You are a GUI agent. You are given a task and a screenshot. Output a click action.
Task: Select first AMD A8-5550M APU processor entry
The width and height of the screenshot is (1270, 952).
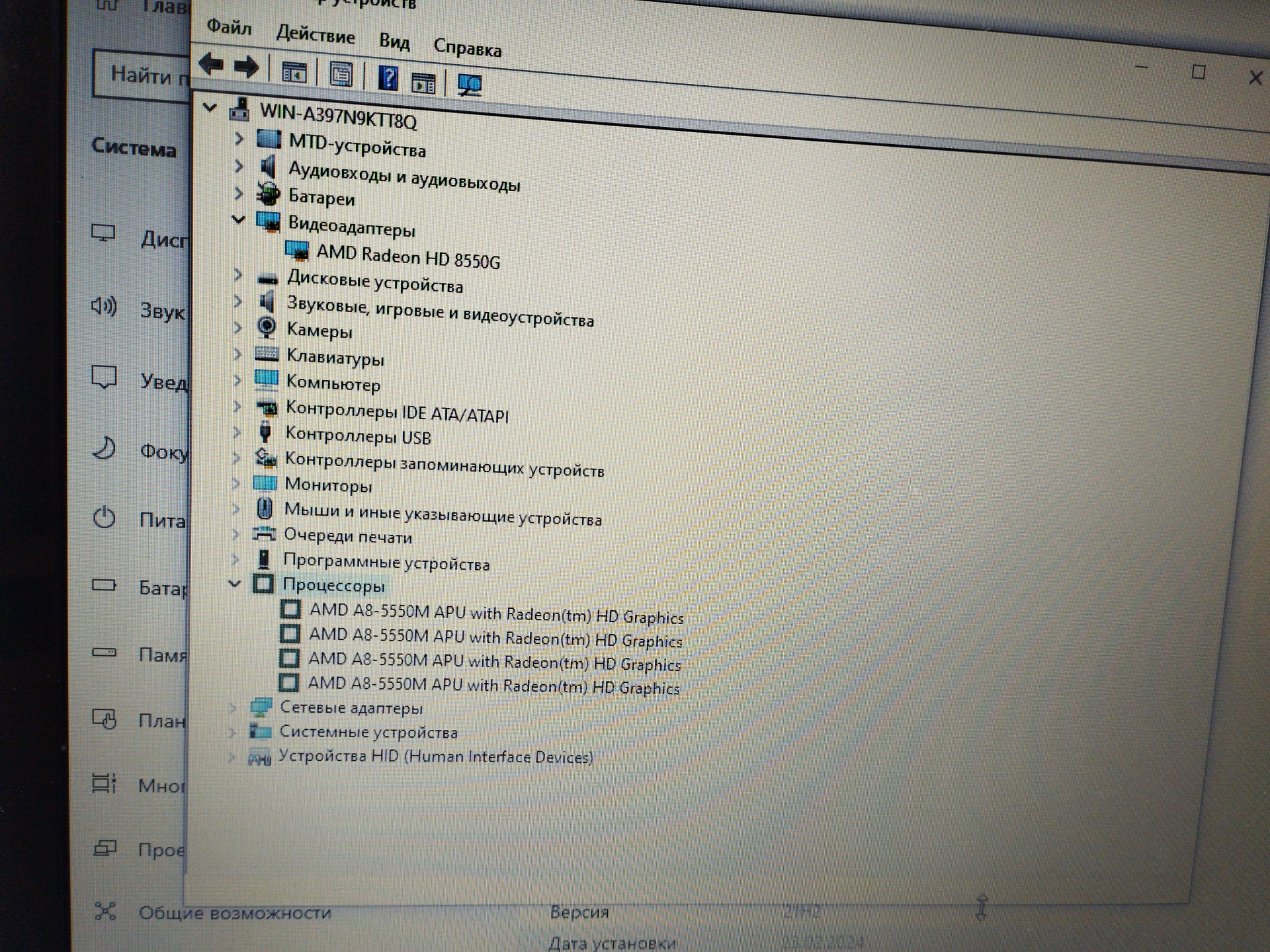point(496,614)
